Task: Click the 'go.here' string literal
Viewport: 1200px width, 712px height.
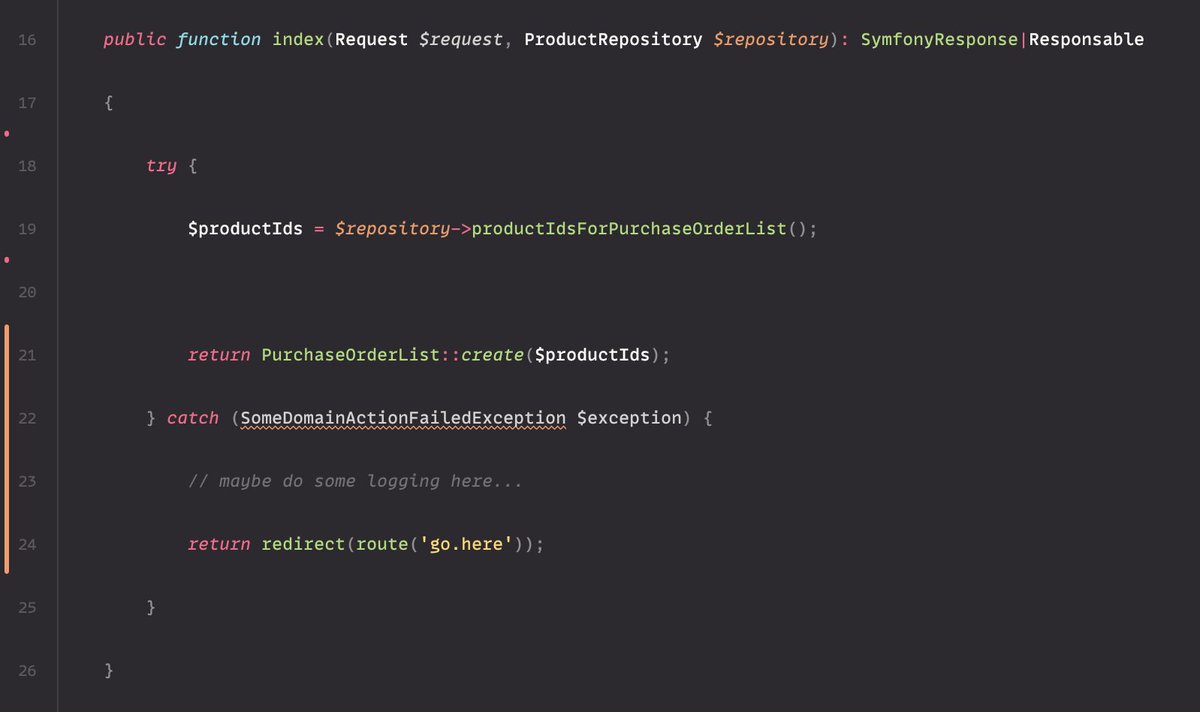Action: [x=466, y=544]
